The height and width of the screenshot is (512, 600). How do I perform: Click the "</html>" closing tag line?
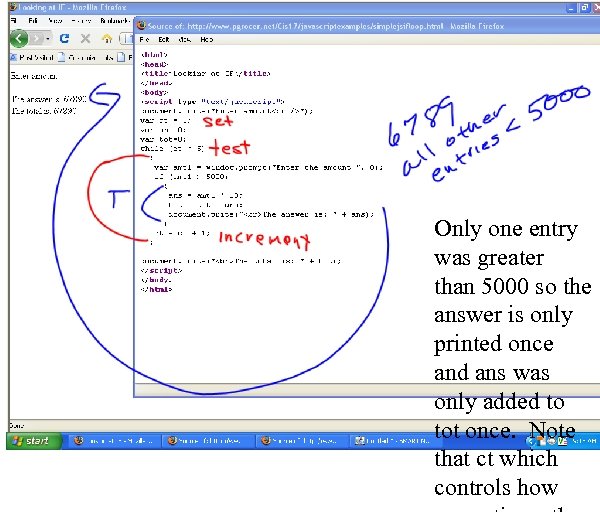(x=157, y=289)
